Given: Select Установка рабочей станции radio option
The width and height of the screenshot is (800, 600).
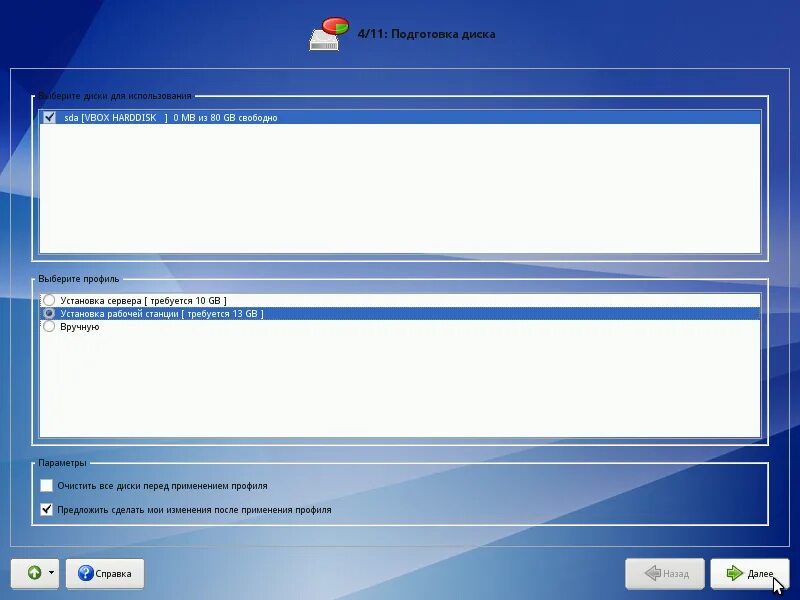Looking at the screenshot, I should click(x=49, y=313).
